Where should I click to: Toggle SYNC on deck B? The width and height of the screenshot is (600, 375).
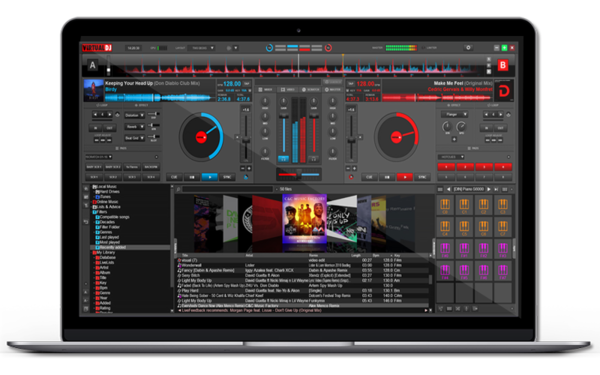pyautogui.click(x=422, y=177)
